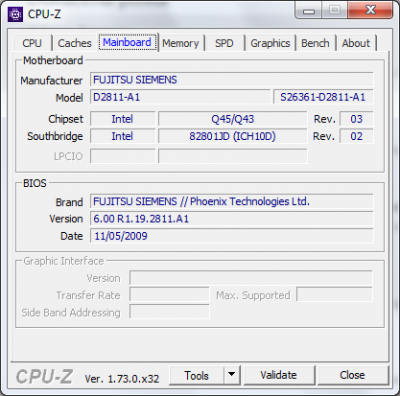Select the Memory tab
The width and height of the screenshot is (400, 396).
(x=181, y=43)
